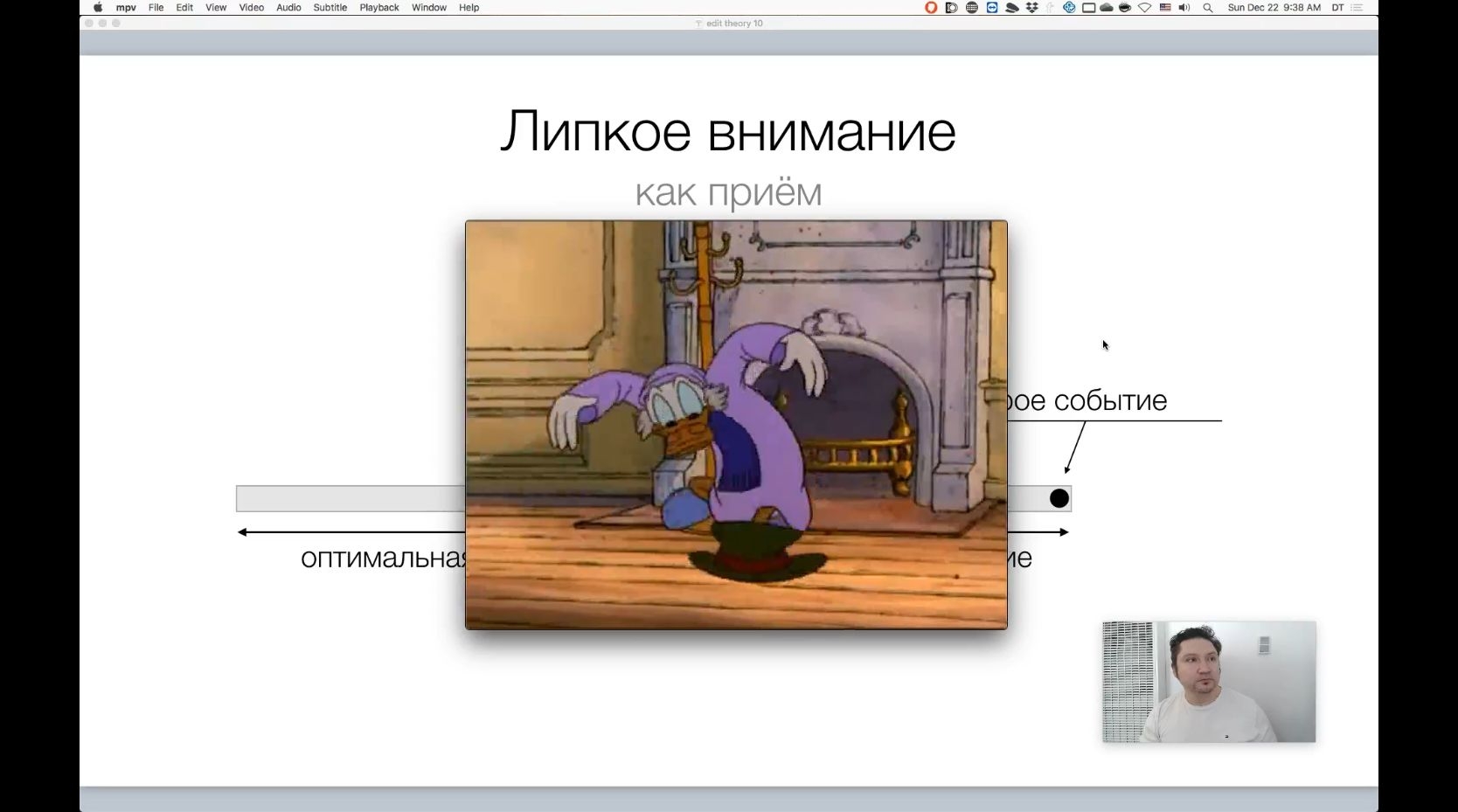Open the date and time clock menu

[1274, 8]
